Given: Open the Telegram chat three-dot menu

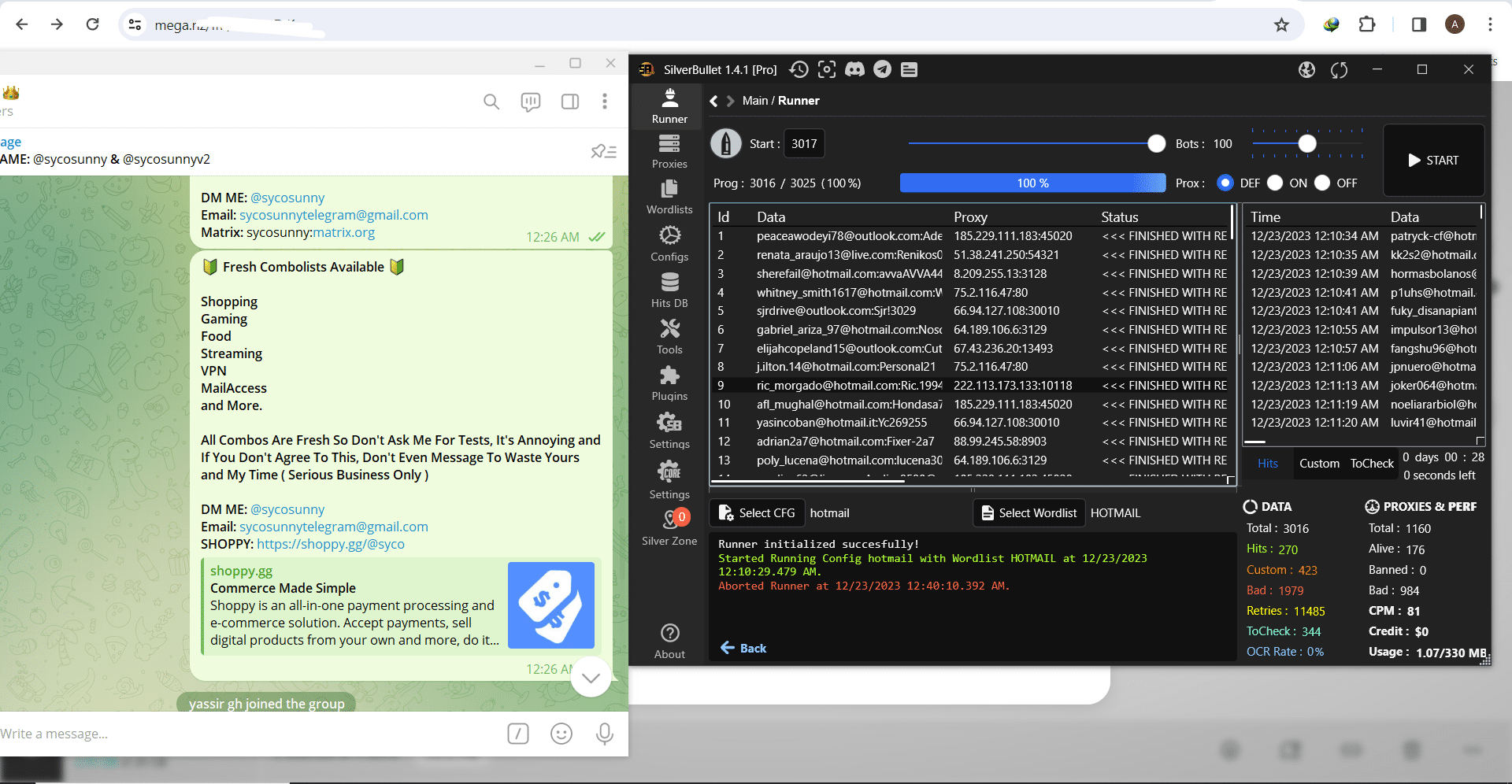Looking at the screenshot, I should coord(605,102).
